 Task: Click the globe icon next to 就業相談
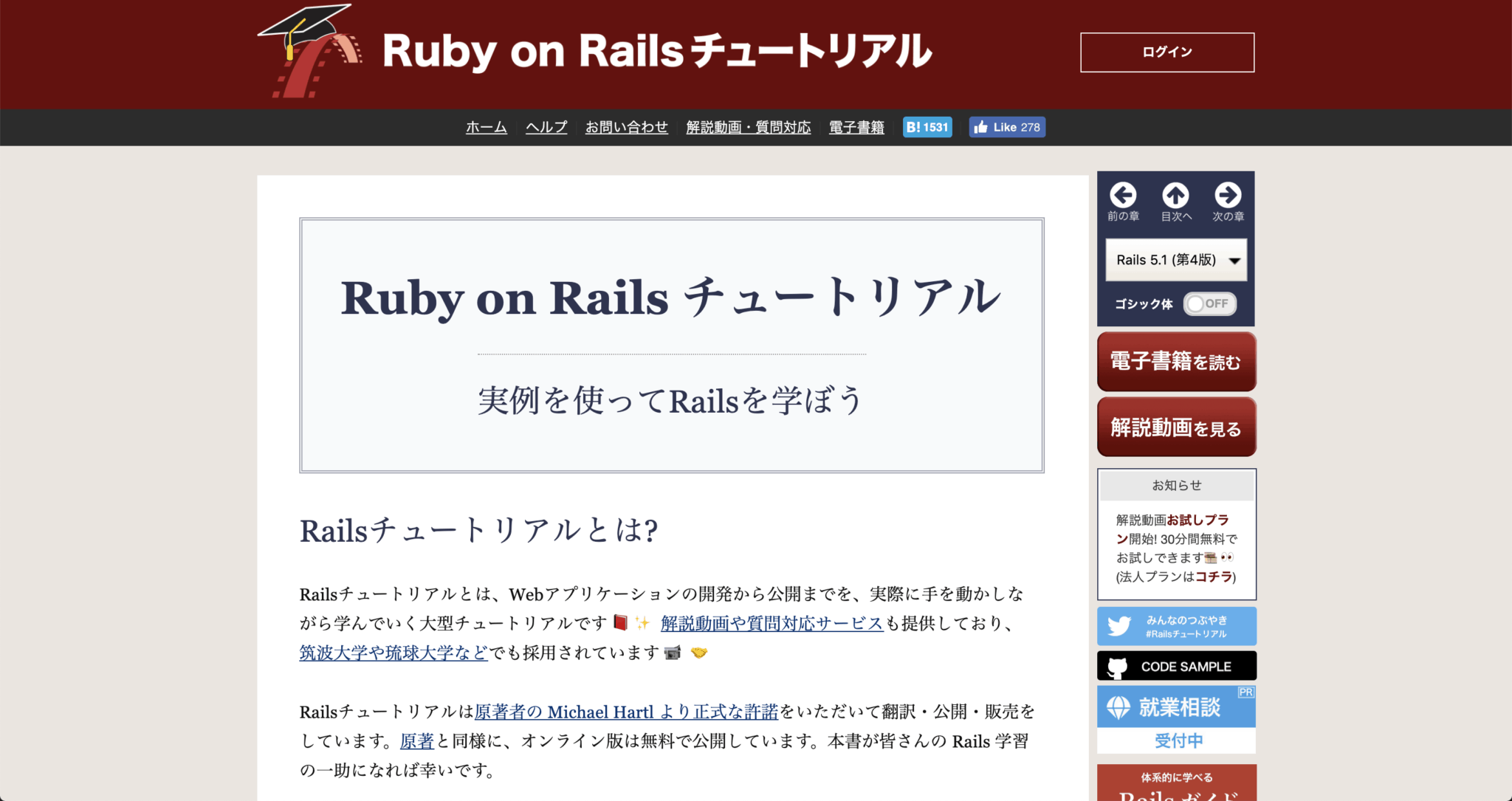[1118, 707]
